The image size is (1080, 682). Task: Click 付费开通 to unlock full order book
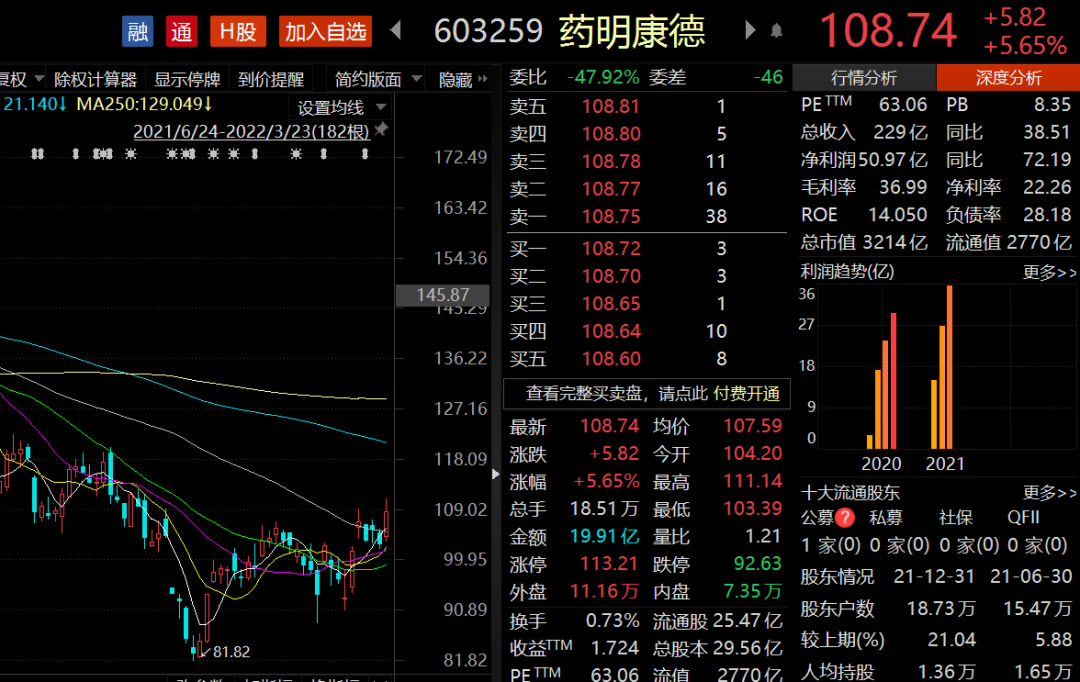747,393
